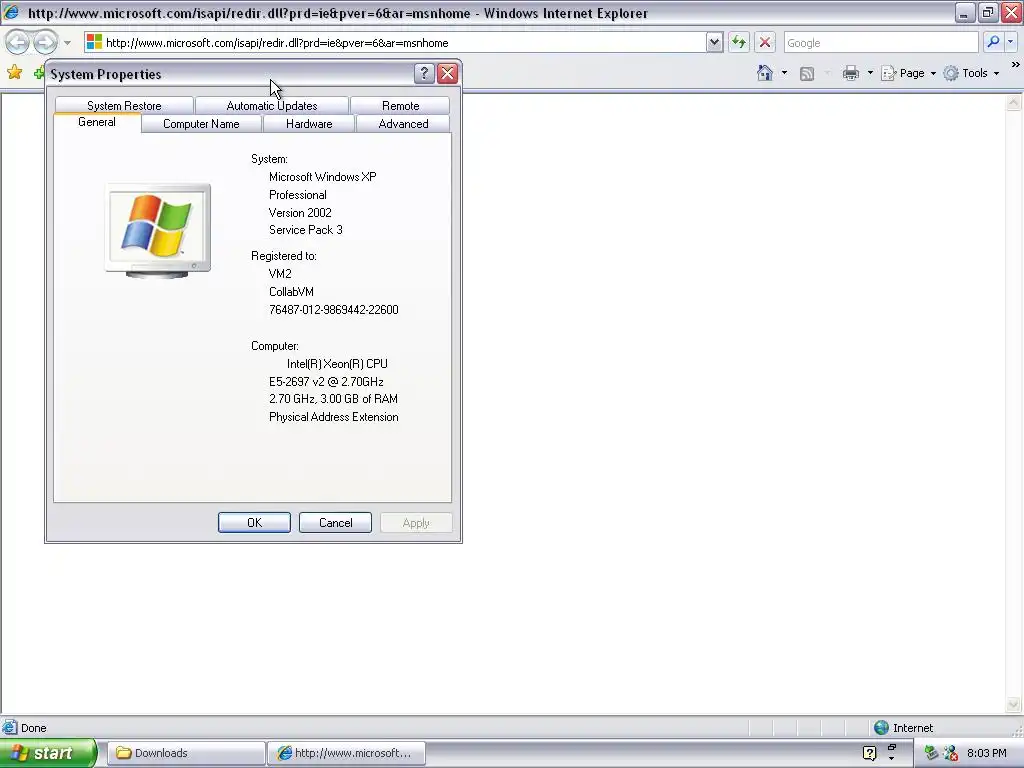Click the 'Physical Address Extension' text

[334, 417]
